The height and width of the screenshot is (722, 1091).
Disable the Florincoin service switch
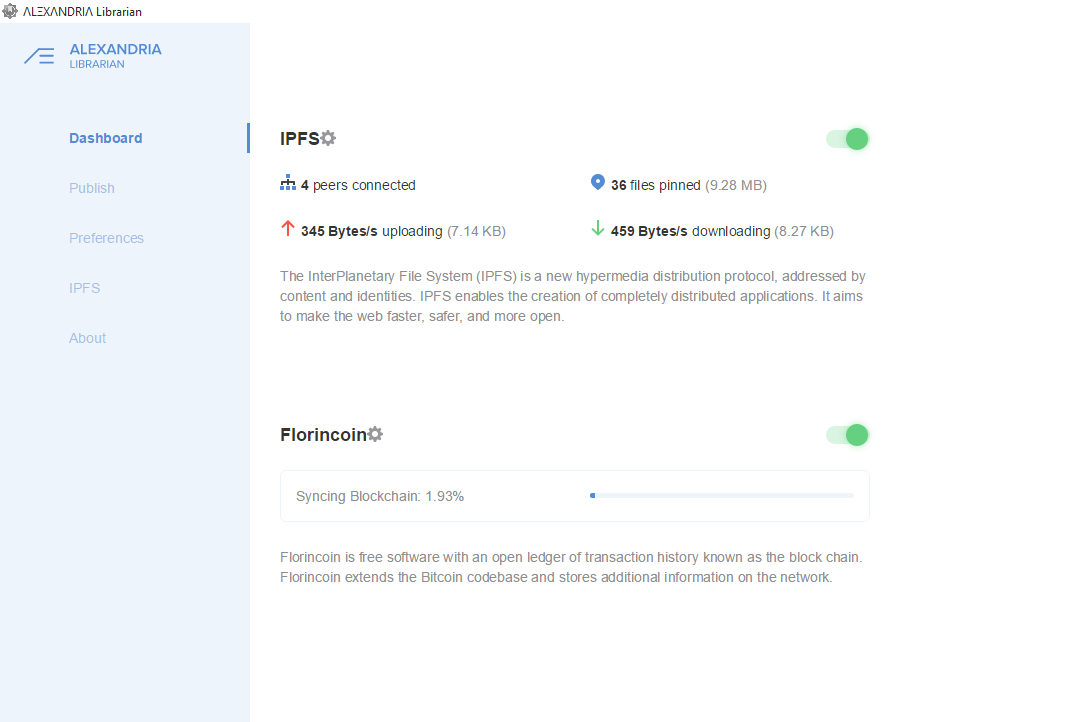pos(847,435)
